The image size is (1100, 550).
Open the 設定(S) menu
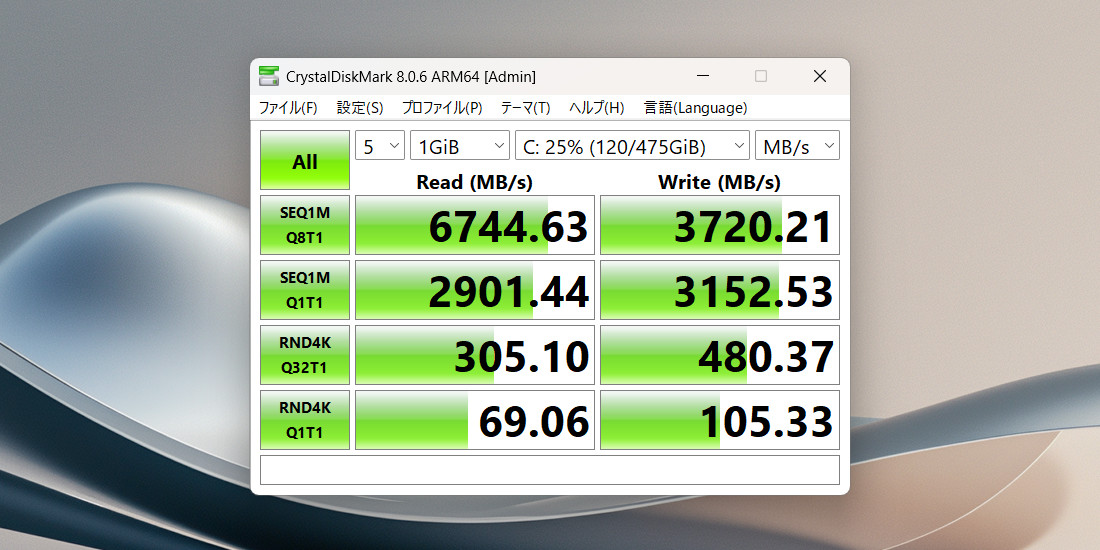click(360, 108)
